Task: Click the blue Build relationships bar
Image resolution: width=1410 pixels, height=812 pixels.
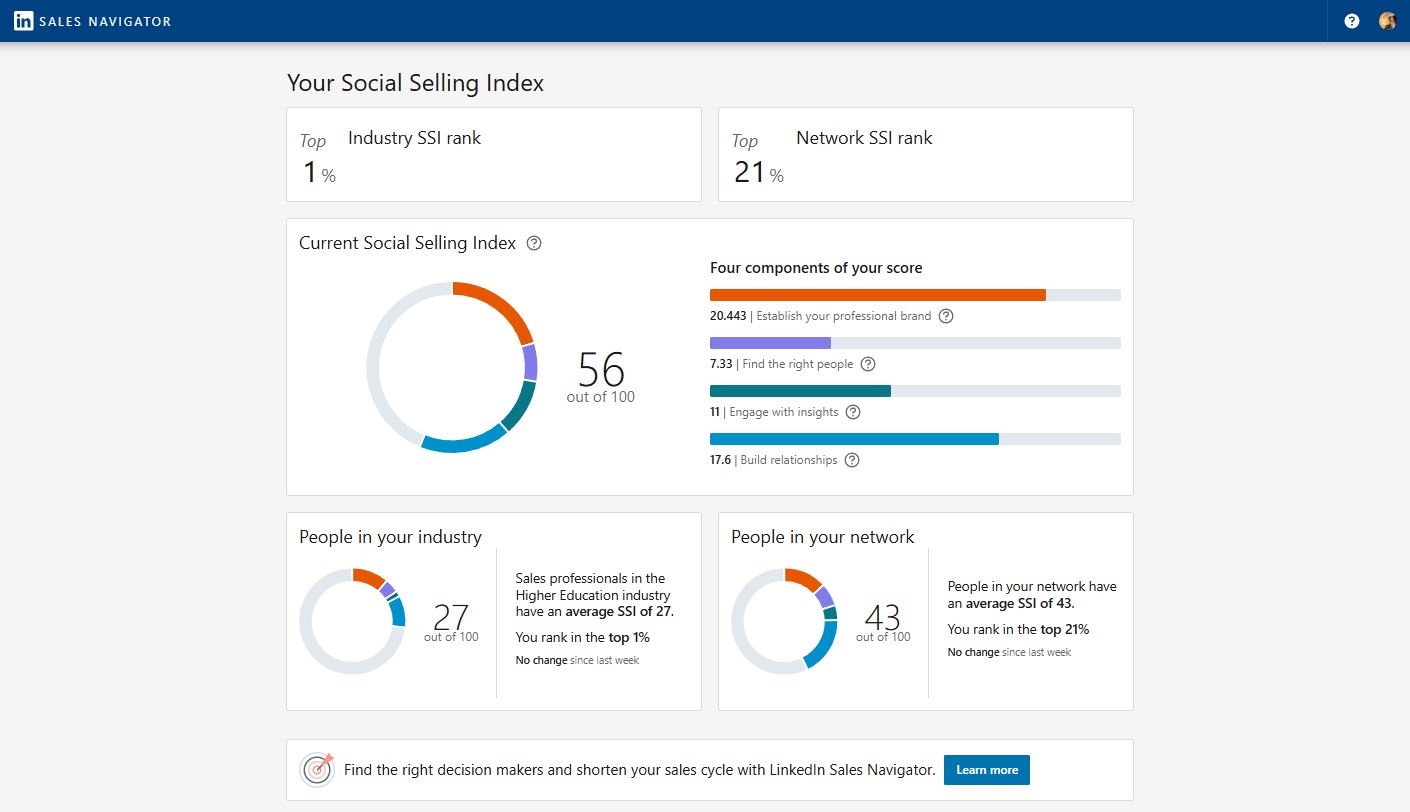Action: click(x=854, y=439)
